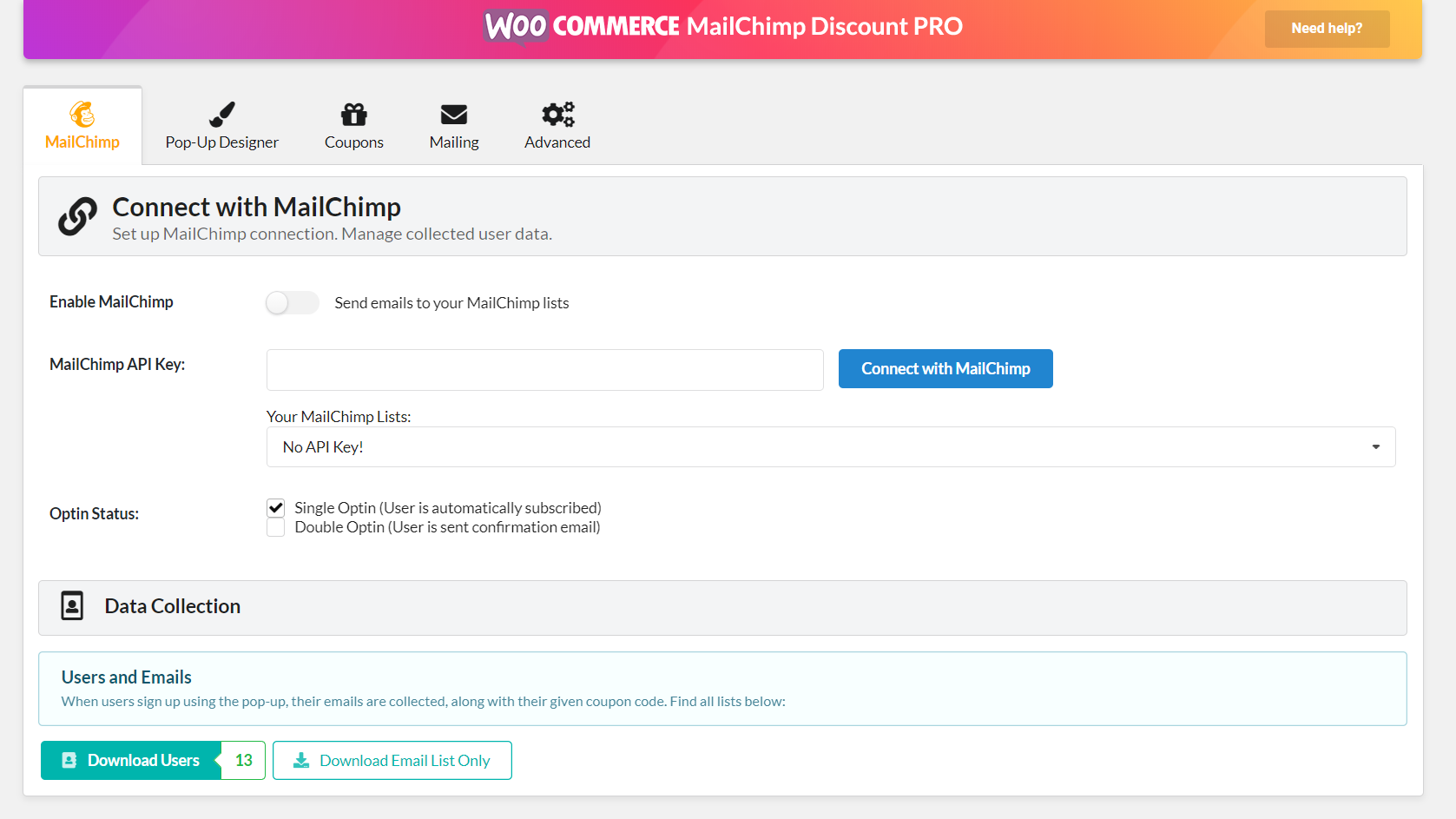
Task: Click the Need help? button
Action: point(1327,28)
